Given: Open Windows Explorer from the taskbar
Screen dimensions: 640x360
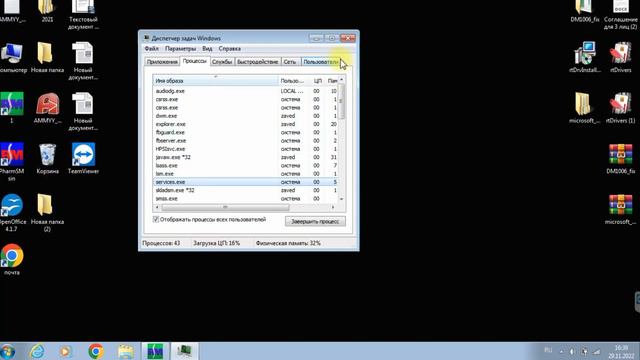Looking at the screenshot, I should (126, 351).
